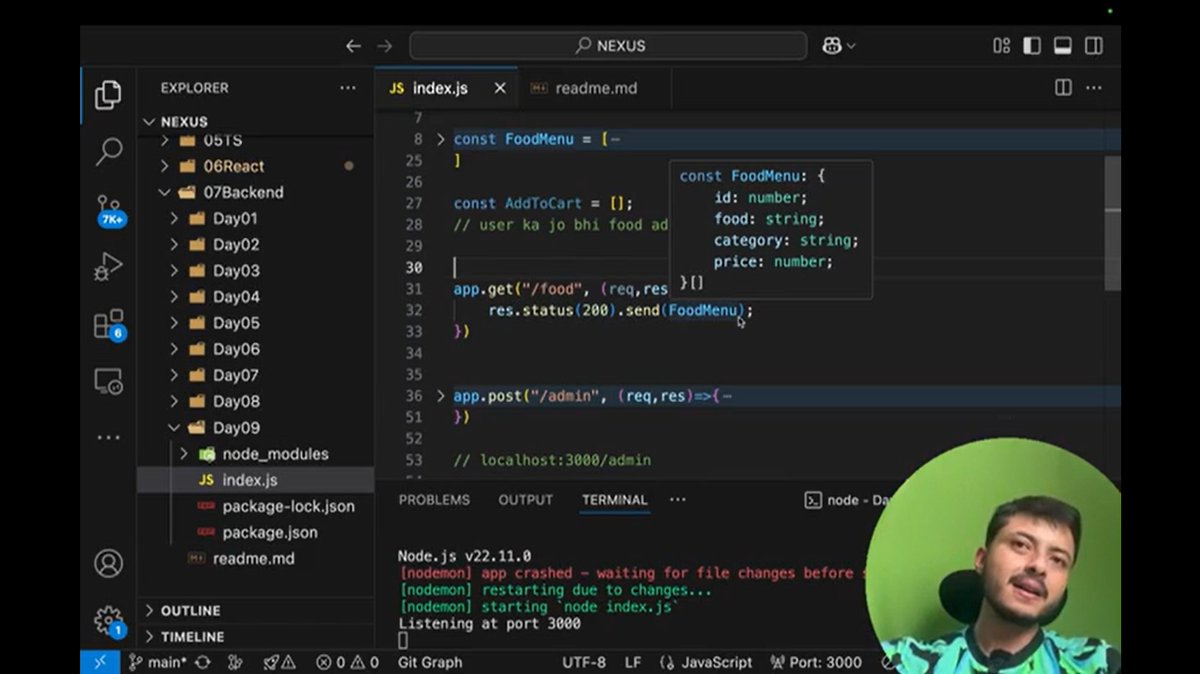The image size is (1200, 674).
Task: Select index.js file in Explorer tree
Action: [255, 480]
